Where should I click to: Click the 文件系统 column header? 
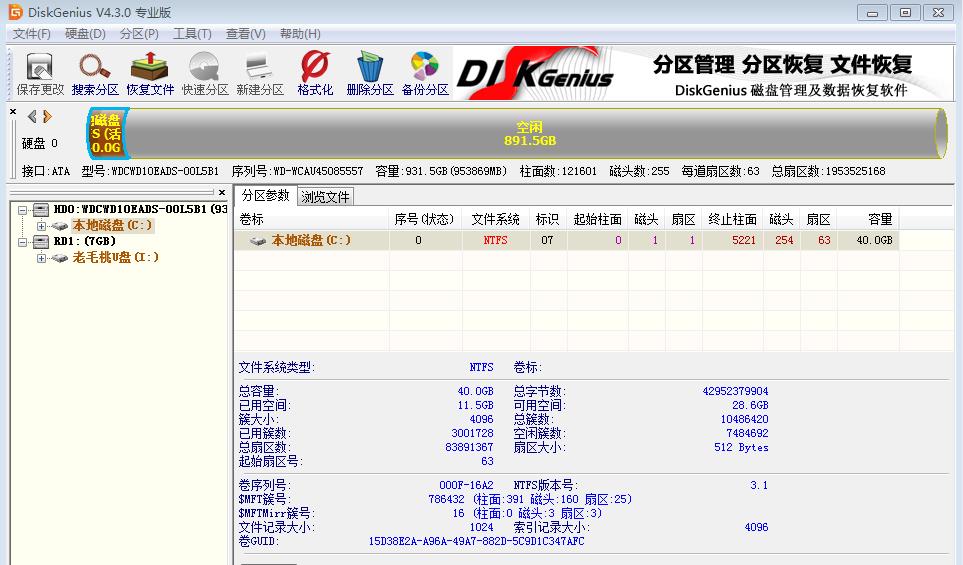click(x=496, y=219)
